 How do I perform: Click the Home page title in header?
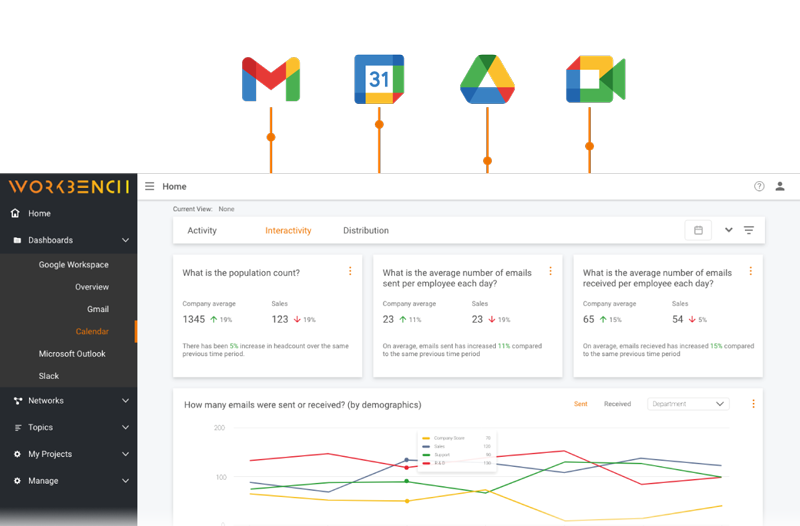coord(174,187)
